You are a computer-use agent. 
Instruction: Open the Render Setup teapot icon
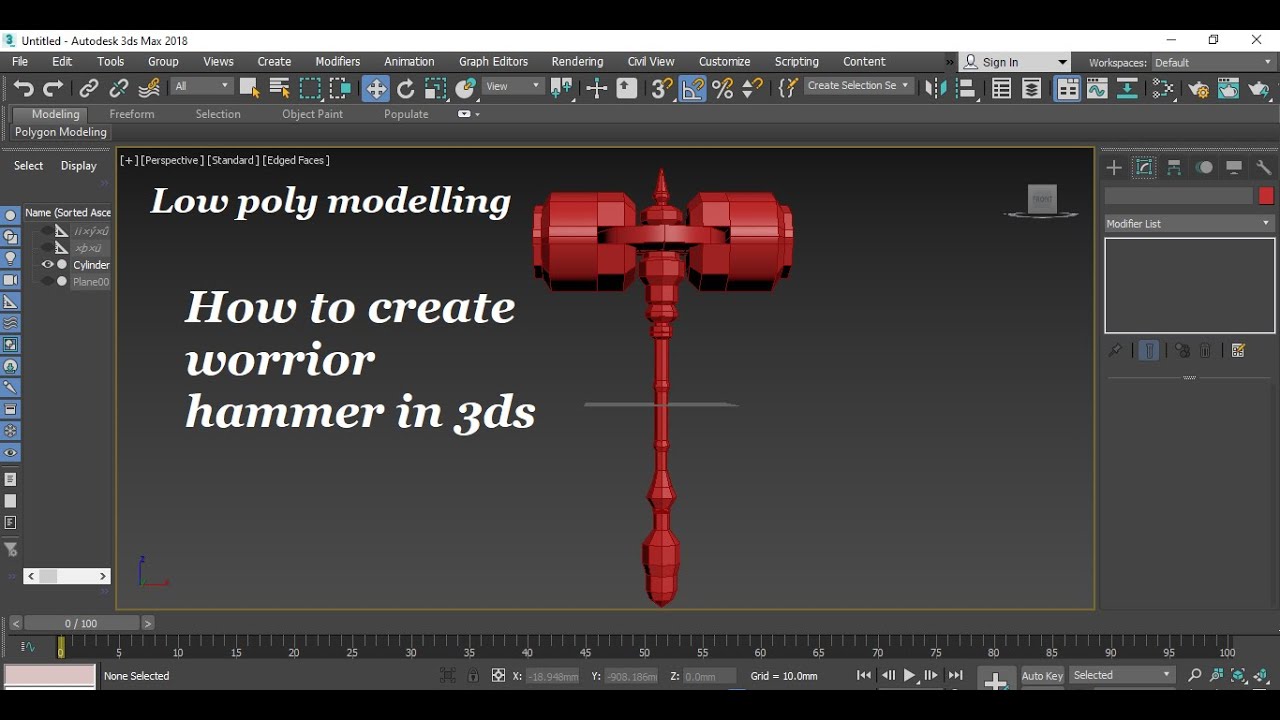click(x=1198, y=88)
